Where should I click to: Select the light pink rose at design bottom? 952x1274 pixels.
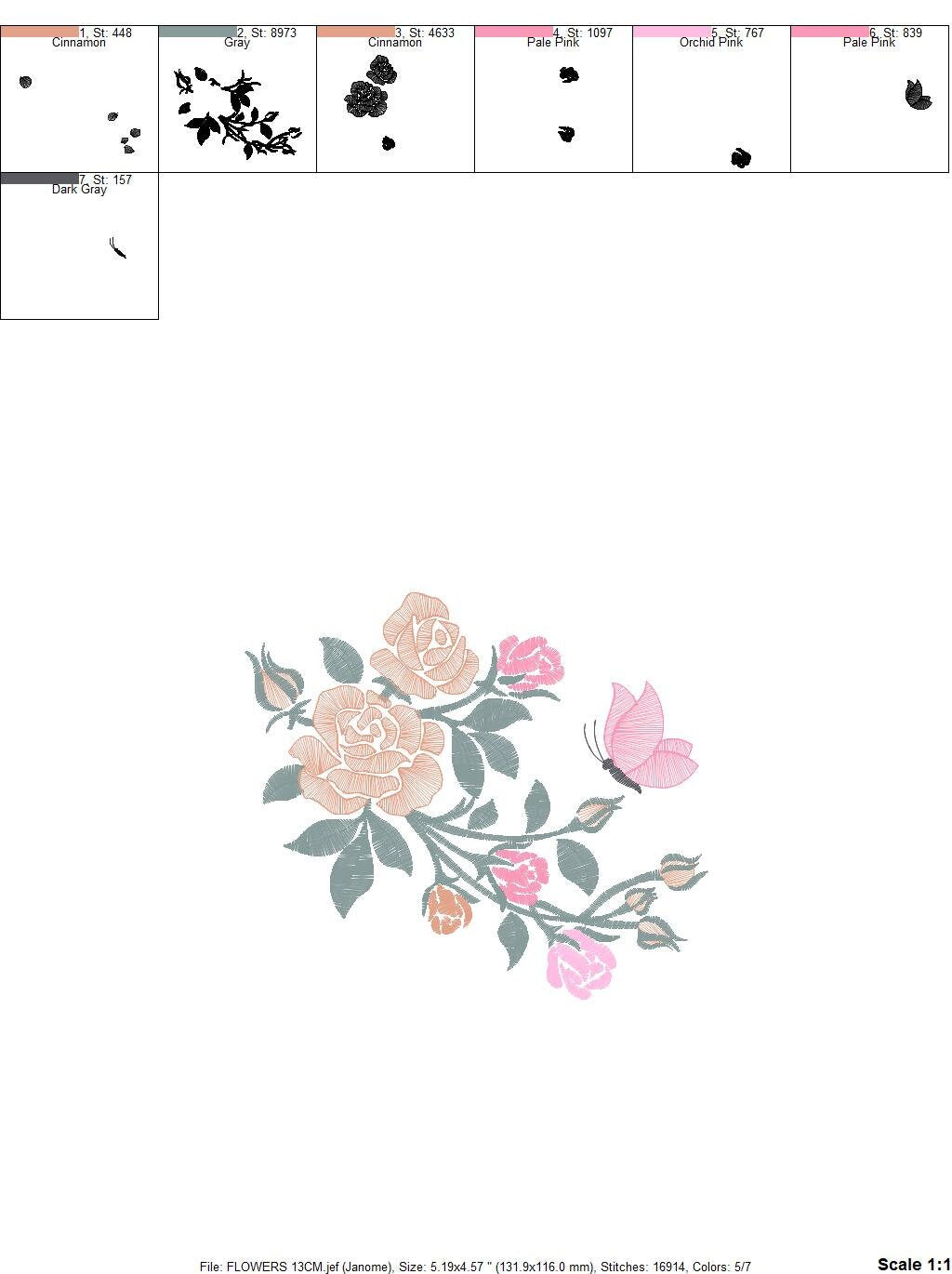click(581, 964)
